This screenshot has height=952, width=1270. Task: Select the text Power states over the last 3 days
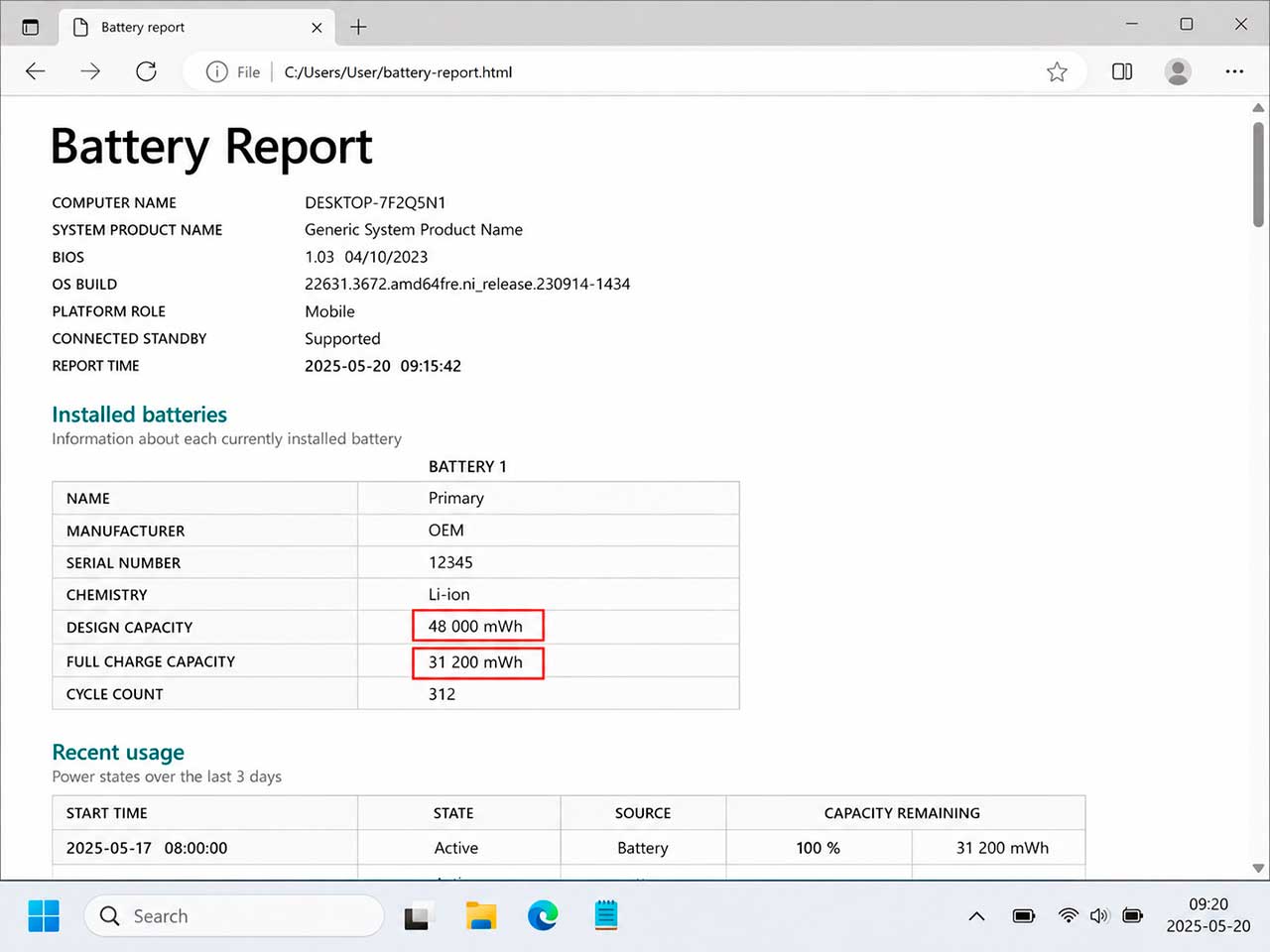(x=167, y=776)
